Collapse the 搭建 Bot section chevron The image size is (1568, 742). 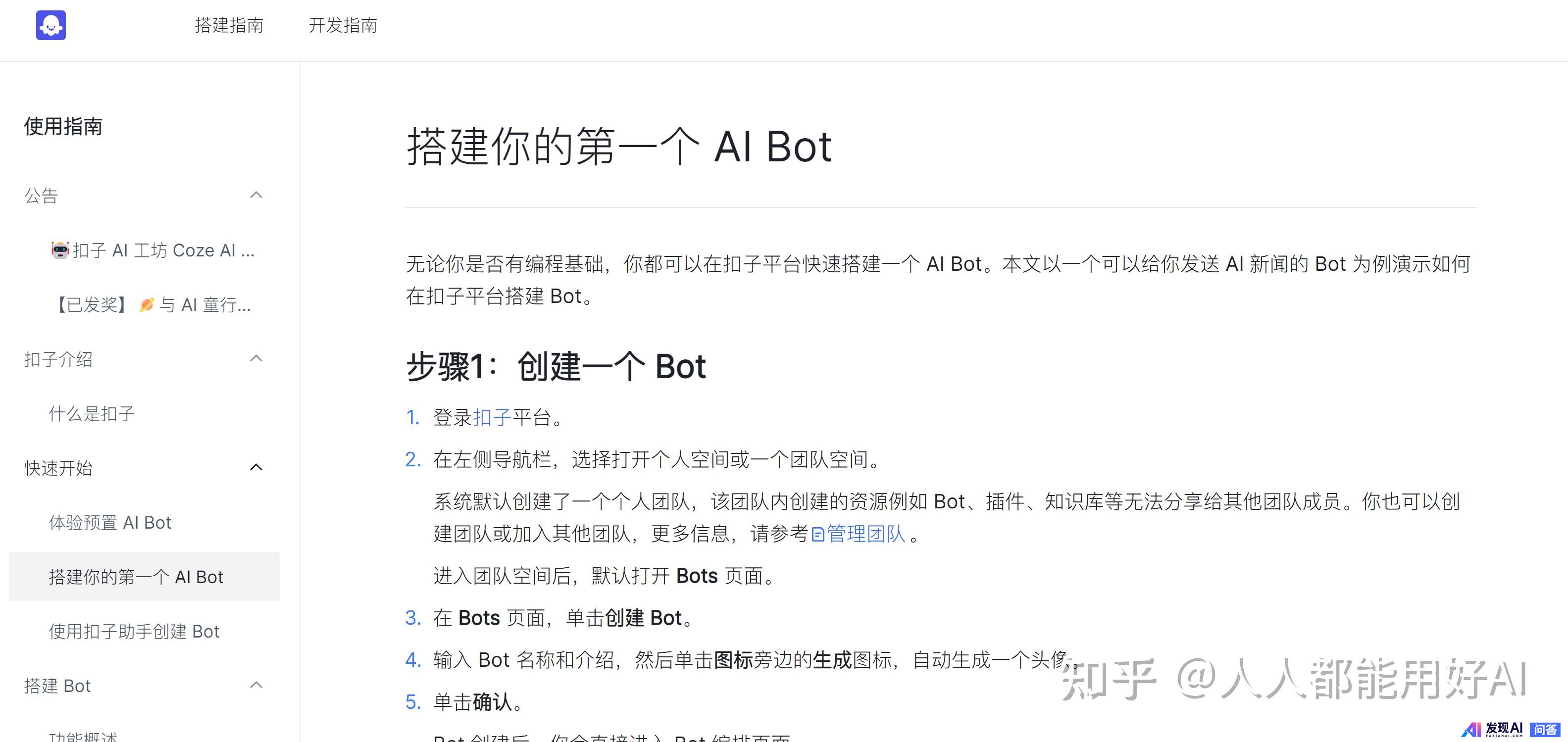[256, 686]
